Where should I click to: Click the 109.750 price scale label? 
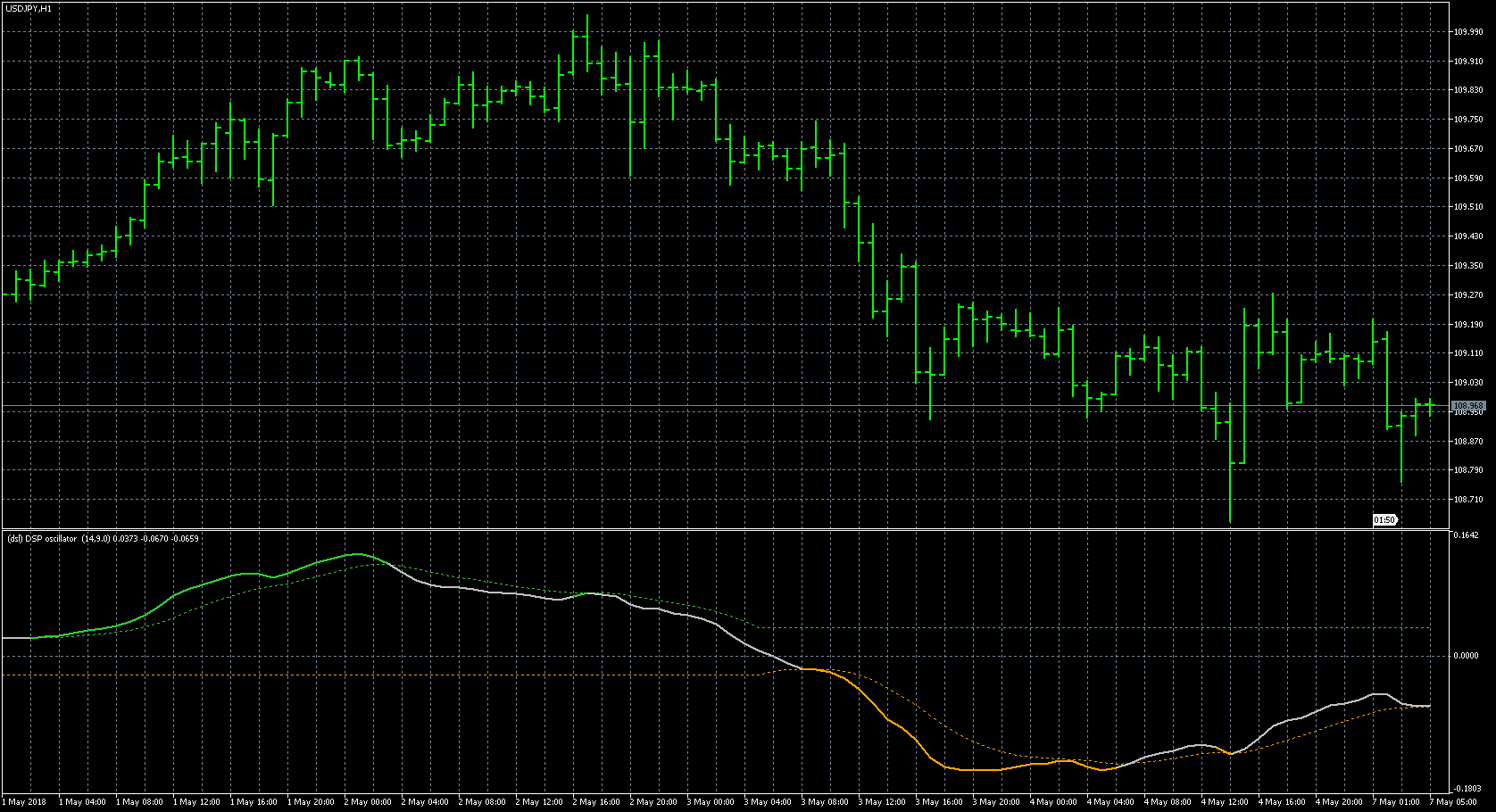pos(1467,120)
